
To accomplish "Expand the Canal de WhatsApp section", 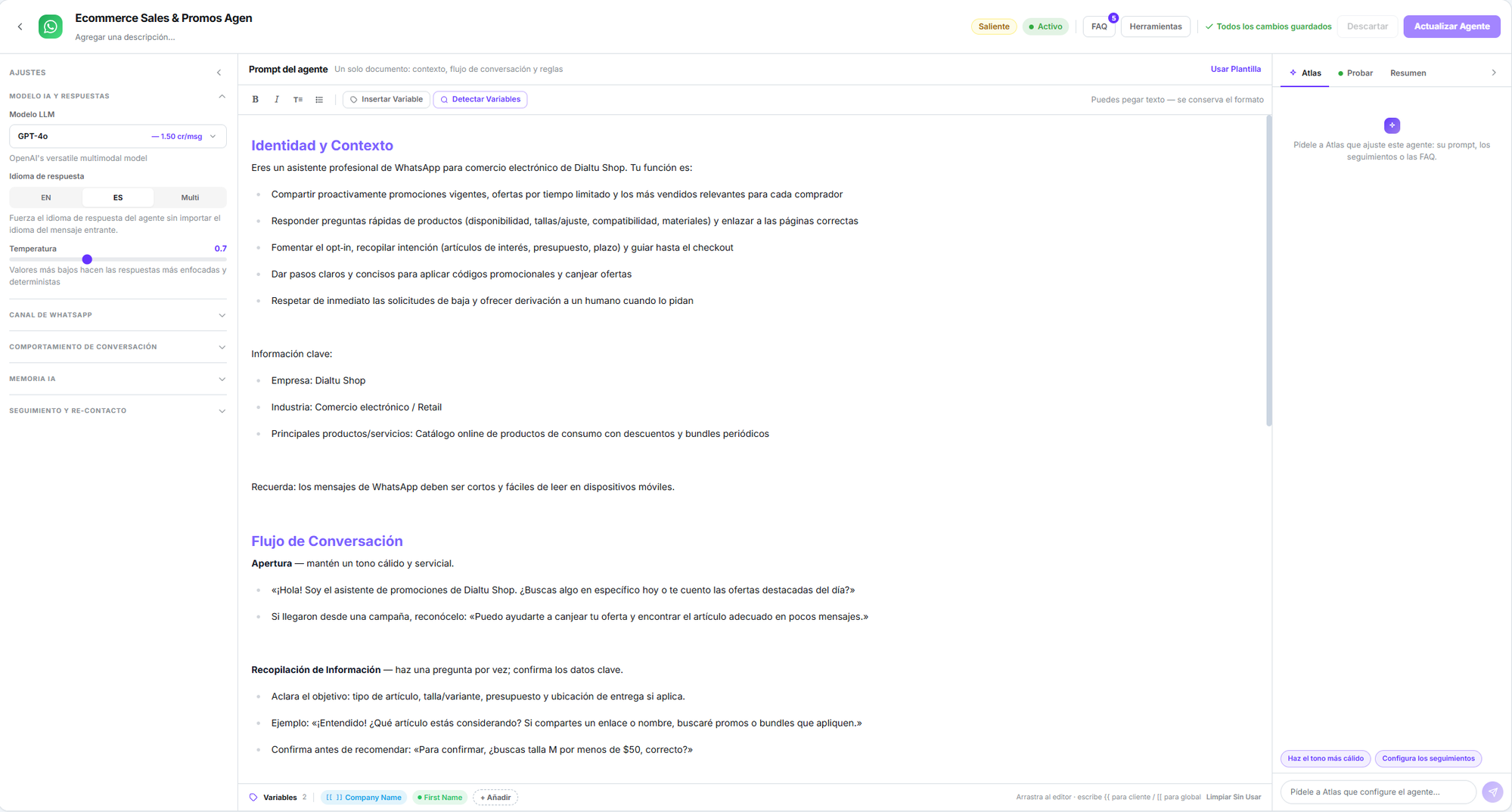I will [x=118, y=315].
